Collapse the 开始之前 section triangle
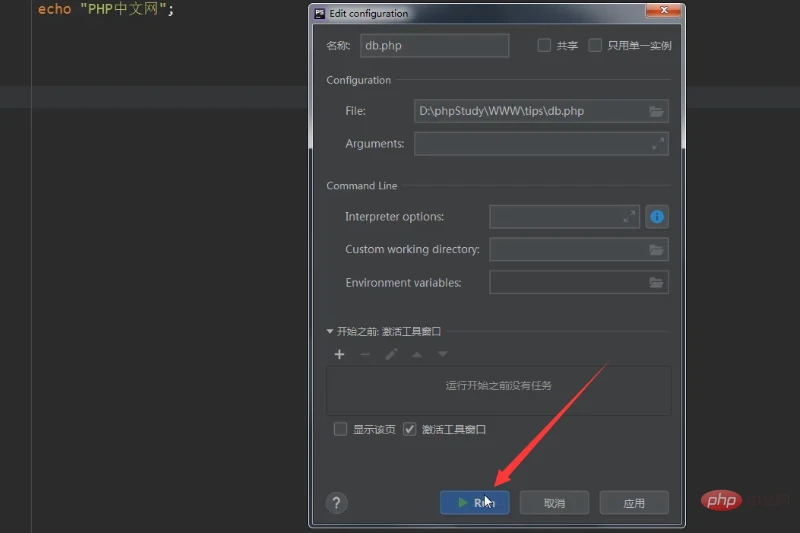The height and width of the screenshot is (533, 800). coord(330,332)
